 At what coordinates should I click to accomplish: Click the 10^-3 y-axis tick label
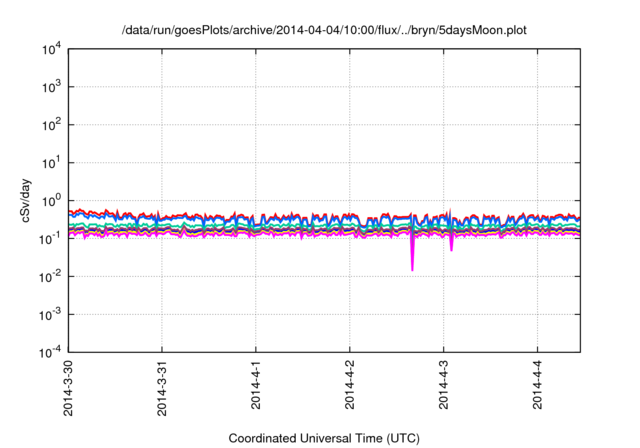pyautogui.click(x=50, y=314)
